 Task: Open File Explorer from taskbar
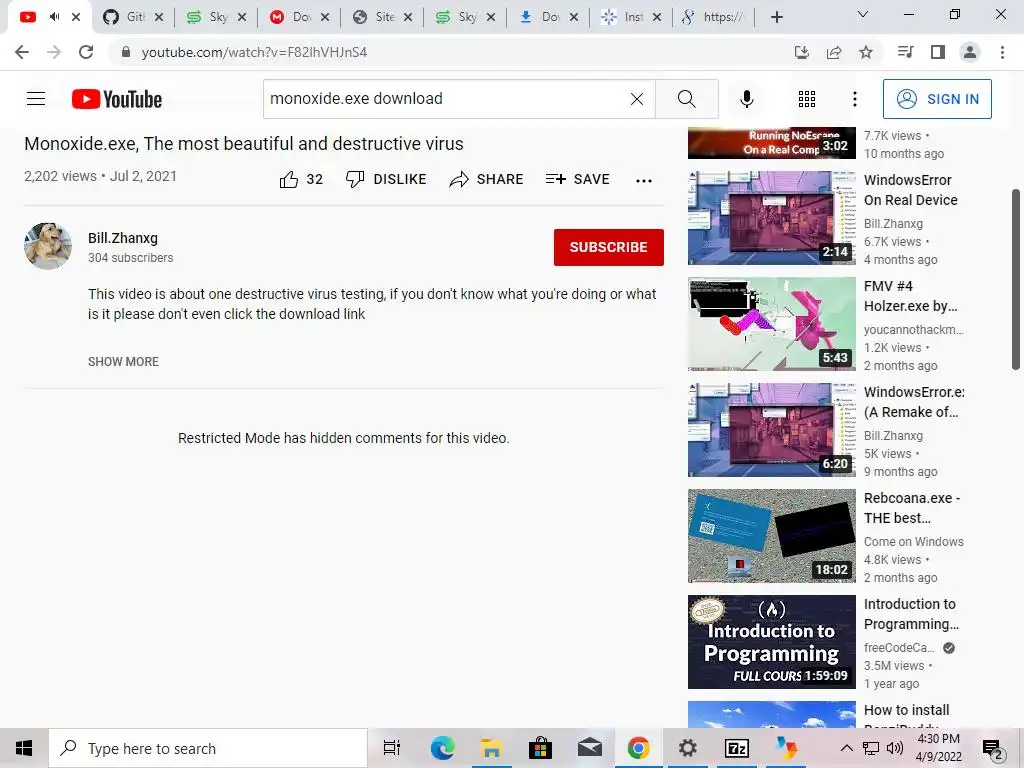[491, 748]
